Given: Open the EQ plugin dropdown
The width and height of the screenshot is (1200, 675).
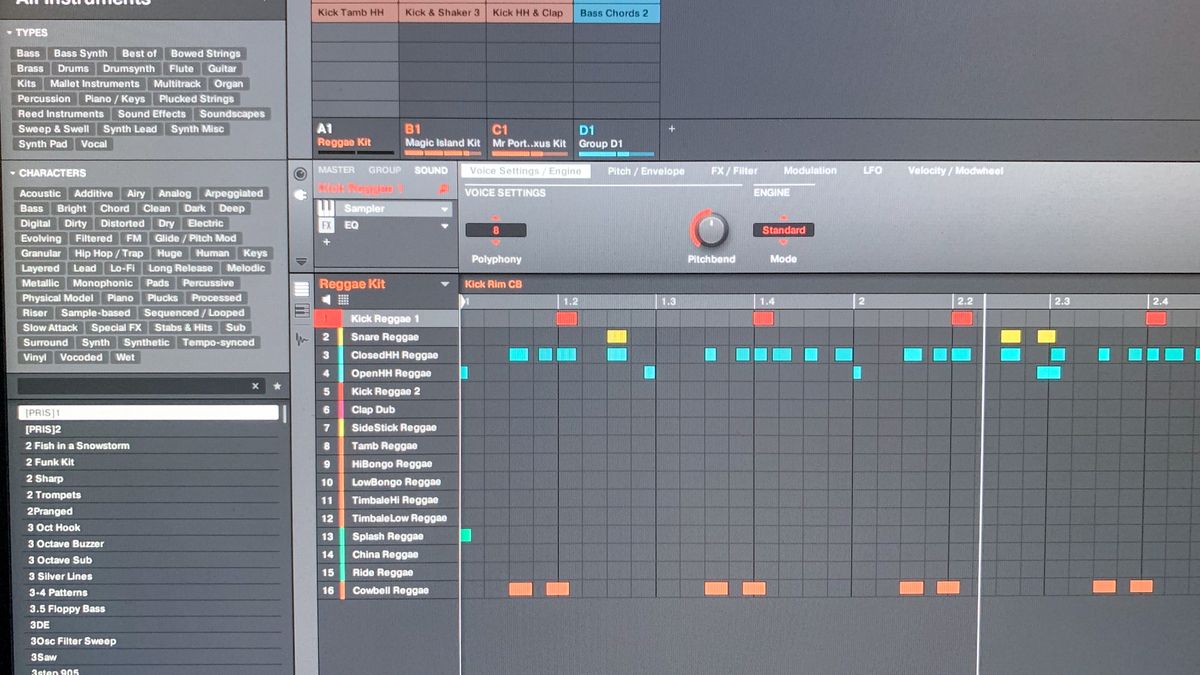Looking at the screenshot, I should [443, 226].
